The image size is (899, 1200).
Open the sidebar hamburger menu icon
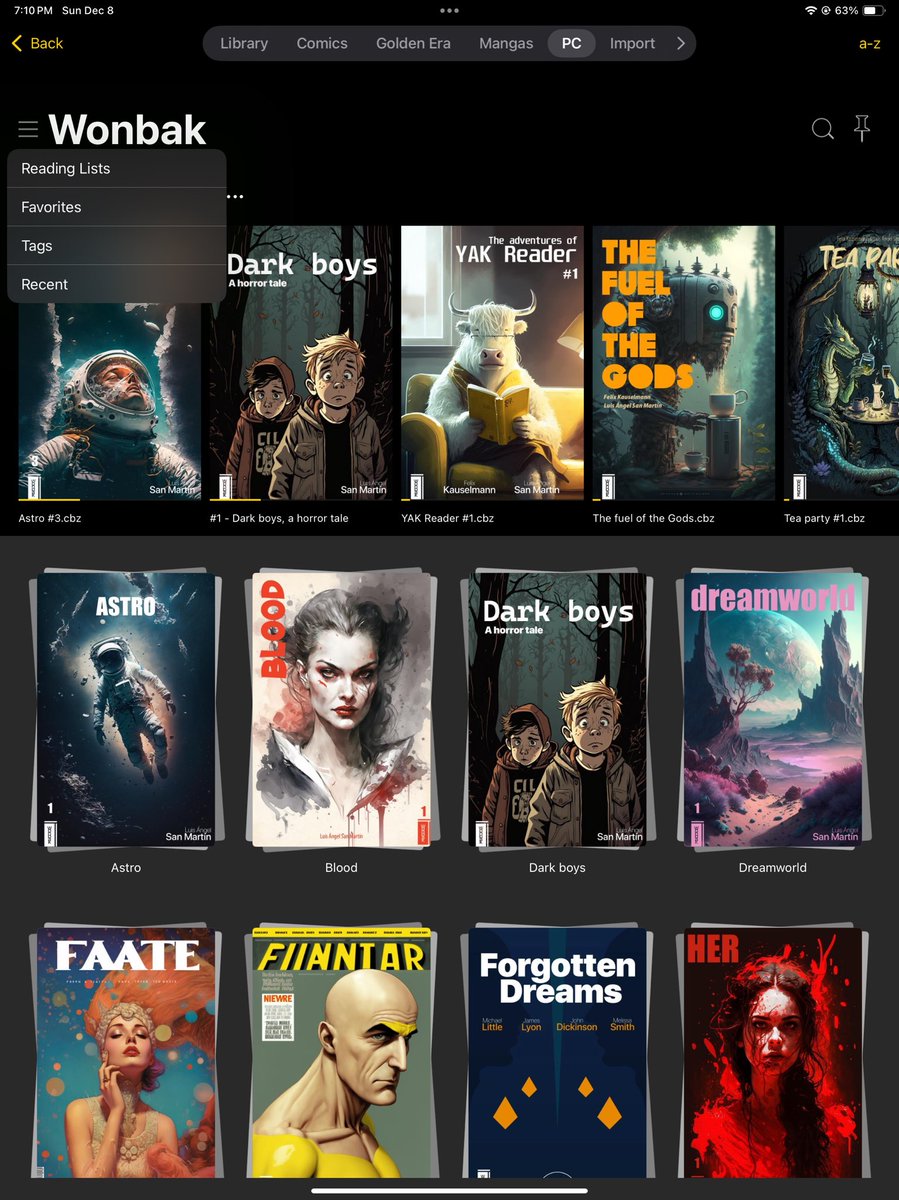(x=28, y=128)
